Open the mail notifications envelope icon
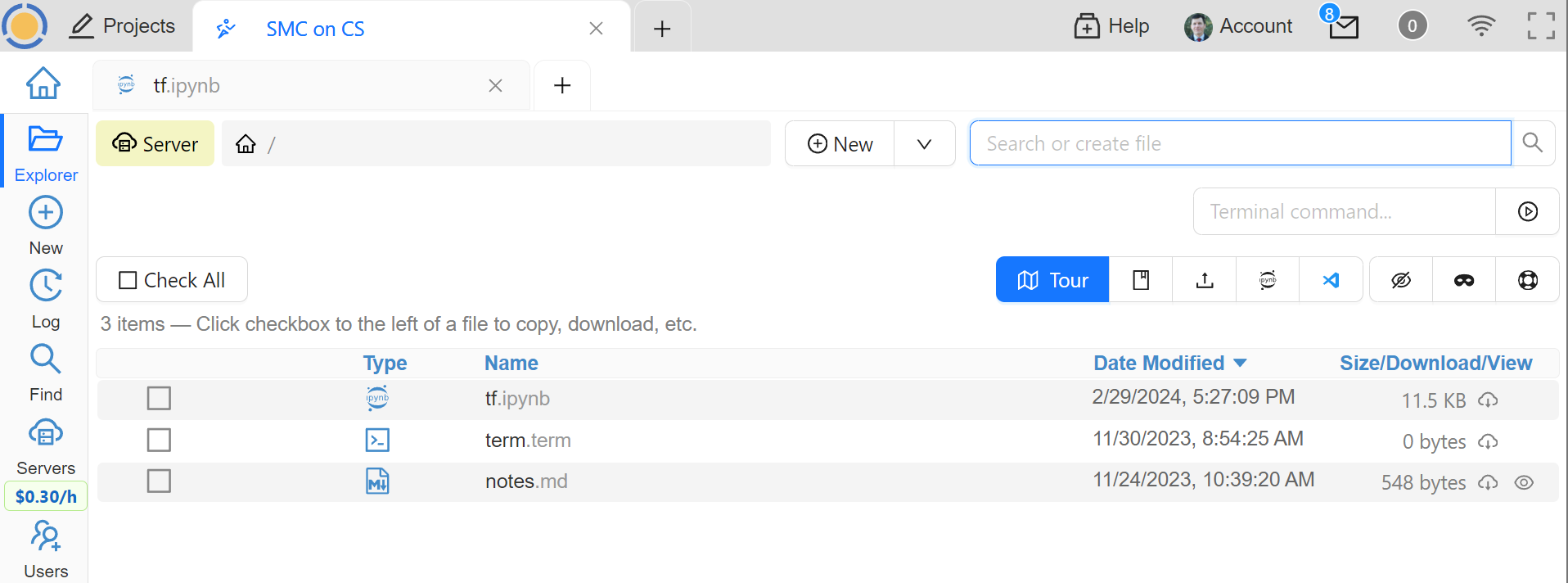Screen dimensions: 1568x583 tap(1343, 27)
